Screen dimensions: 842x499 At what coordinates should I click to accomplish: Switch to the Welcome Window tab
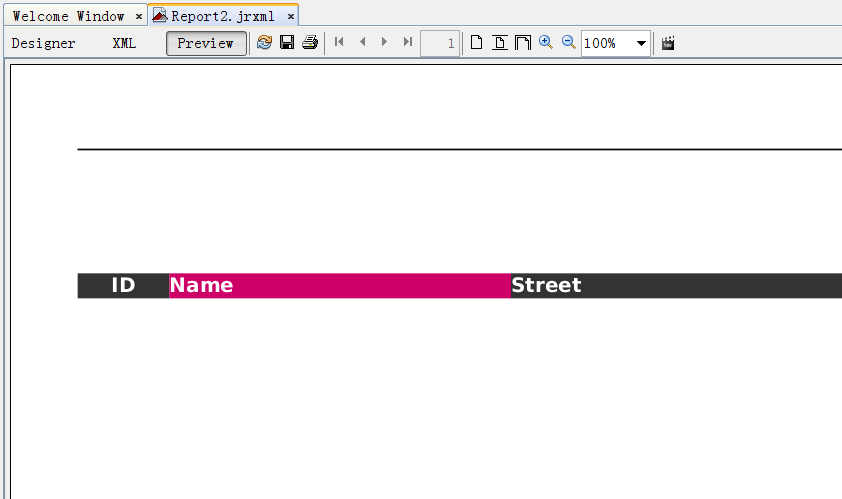tap(68, 16)
